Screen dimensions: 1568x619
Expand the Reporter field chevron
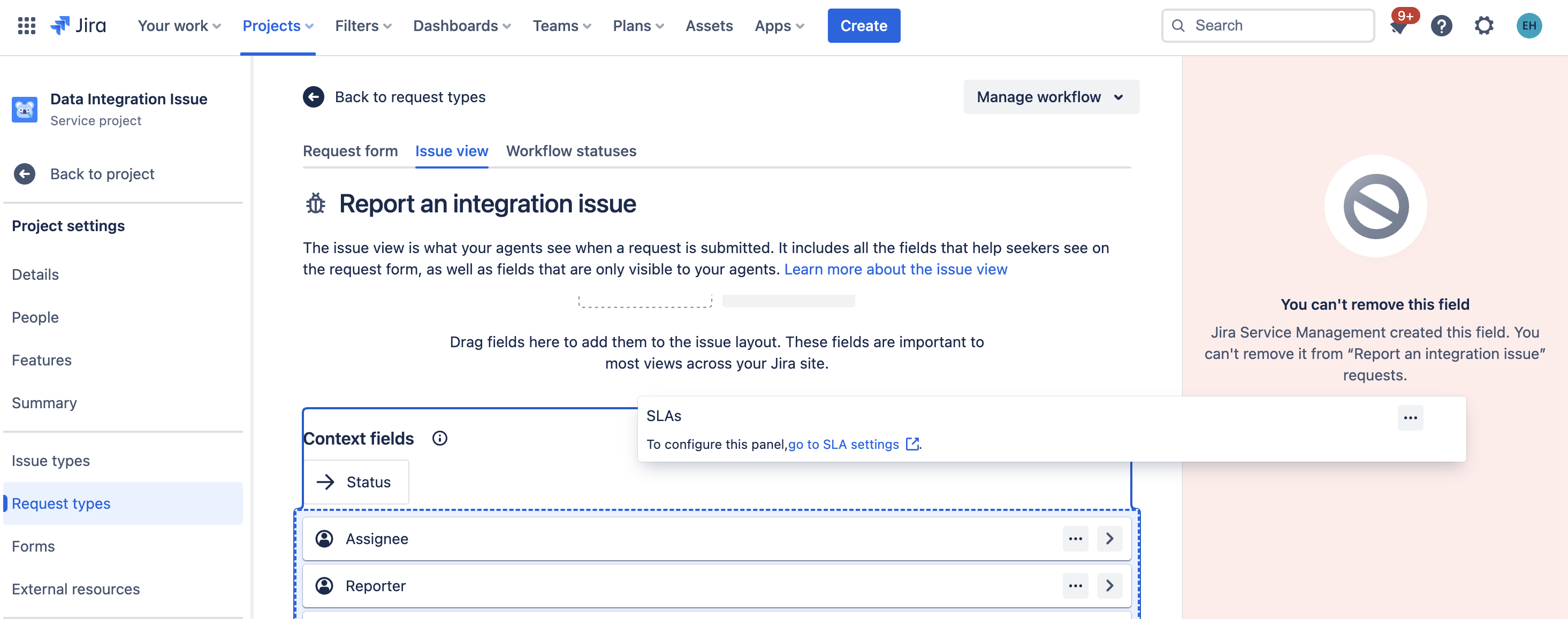[x=1109, y=585]
